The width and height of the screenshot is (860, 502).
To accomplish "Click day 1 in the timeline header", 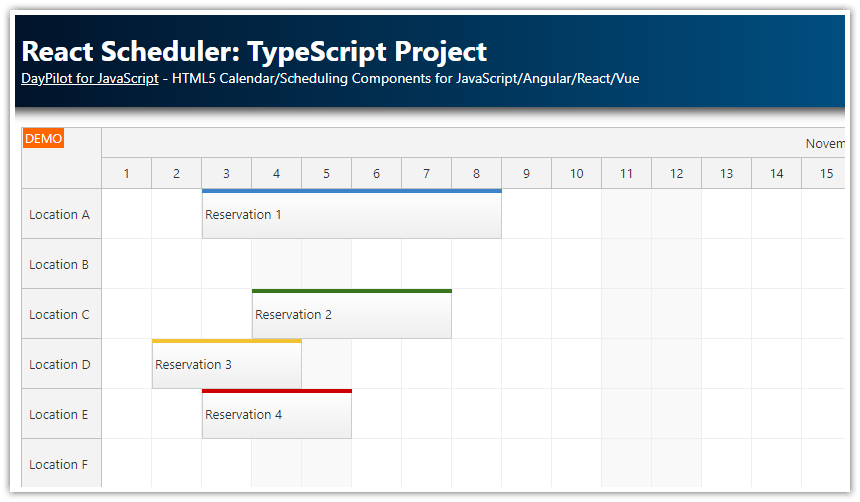I will pos(126,174).
